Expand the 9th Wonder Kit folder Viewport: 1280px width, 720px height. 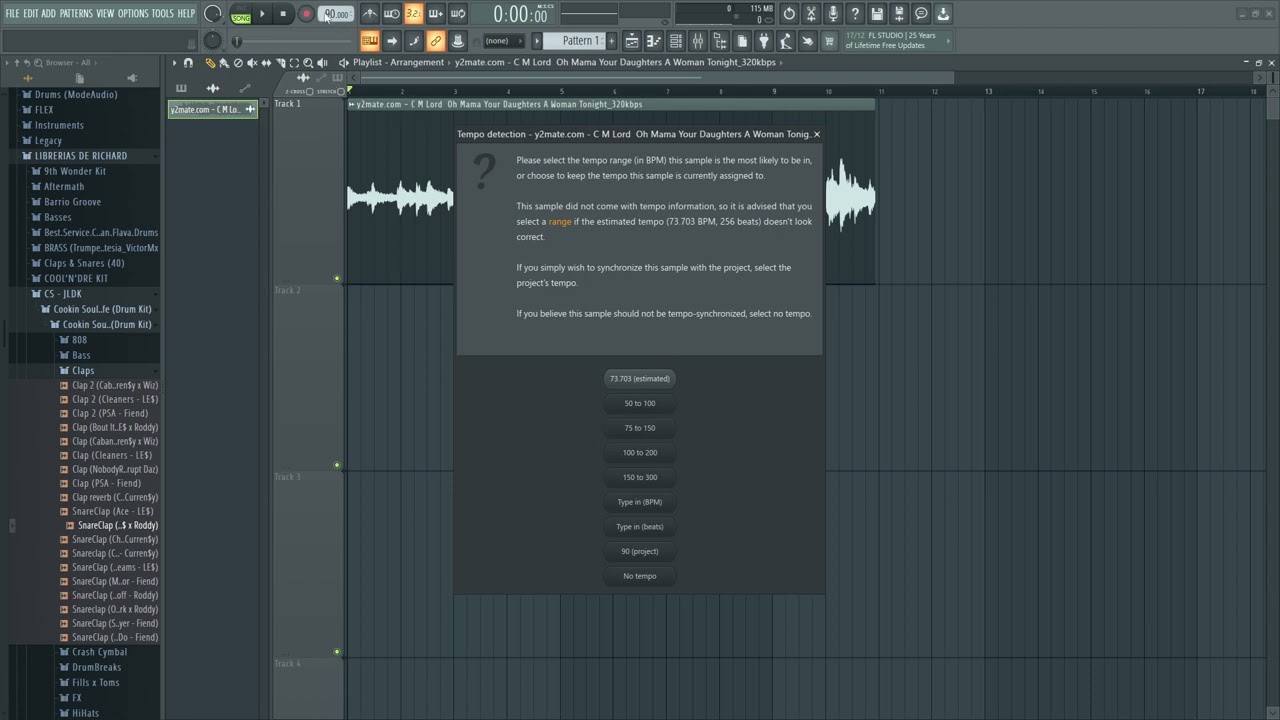click(x=75, y=171)
